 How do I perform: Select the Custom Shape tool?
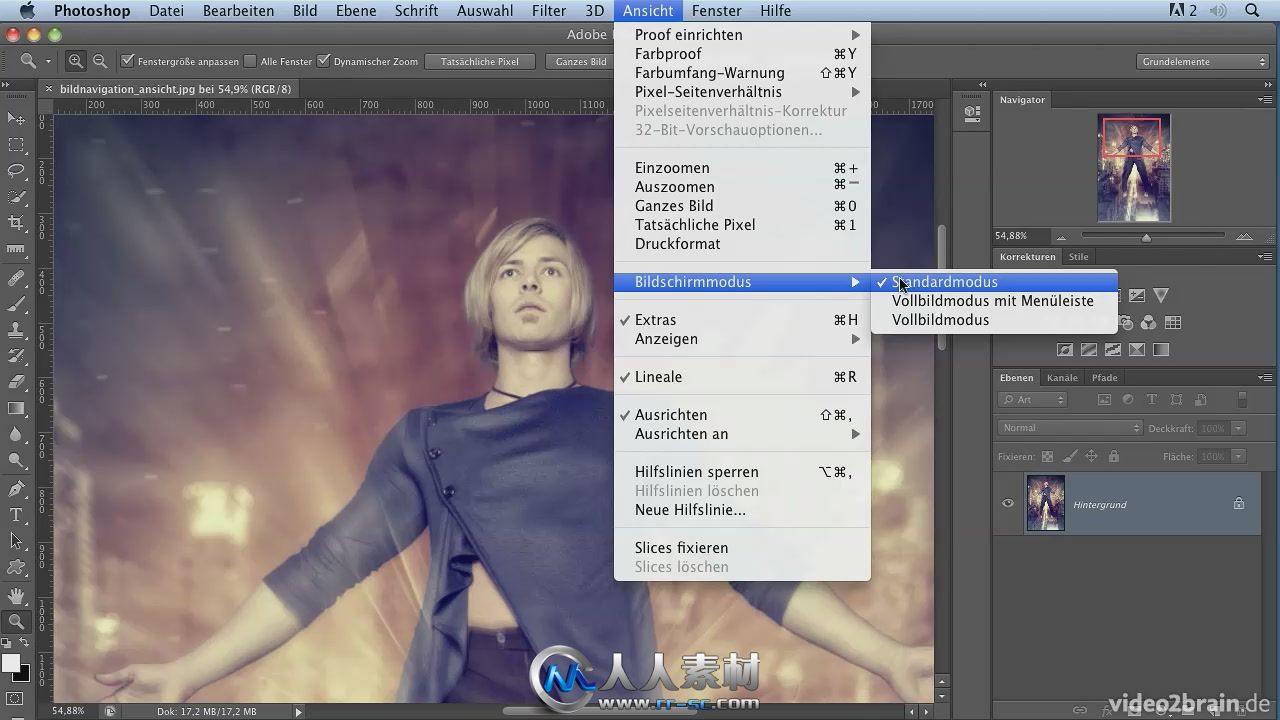16,567
